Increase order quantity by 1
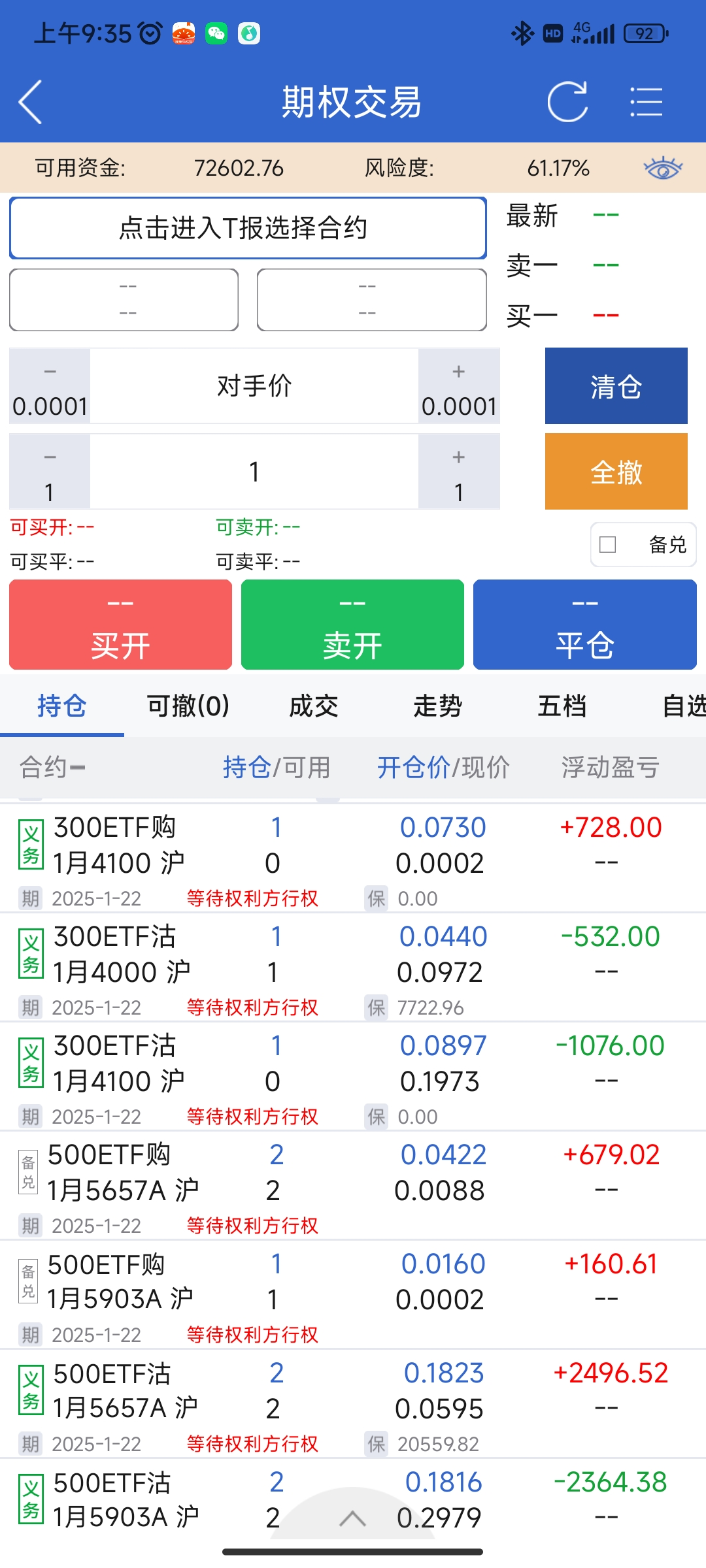This screenshot has width=706, height=1568. [459, 472]
